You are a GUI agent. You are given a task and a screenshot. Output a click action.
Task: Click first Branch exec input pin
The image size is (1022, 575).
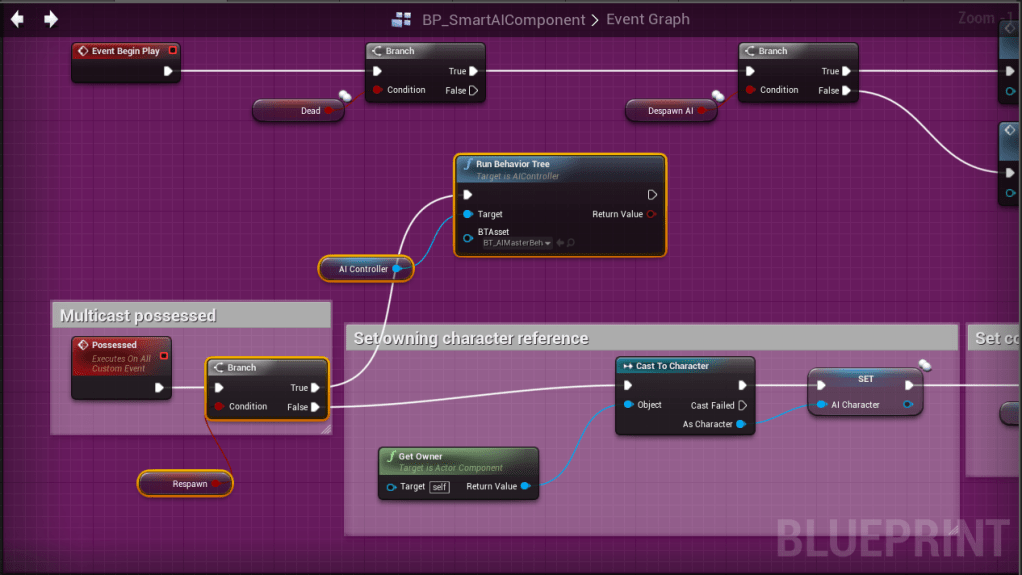[x=377, y=71]
